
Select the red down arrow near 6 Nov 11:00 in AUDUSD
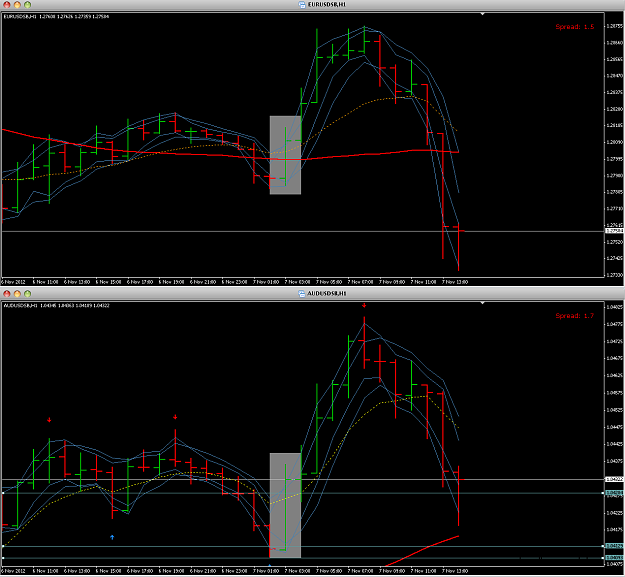pos(49,420)
